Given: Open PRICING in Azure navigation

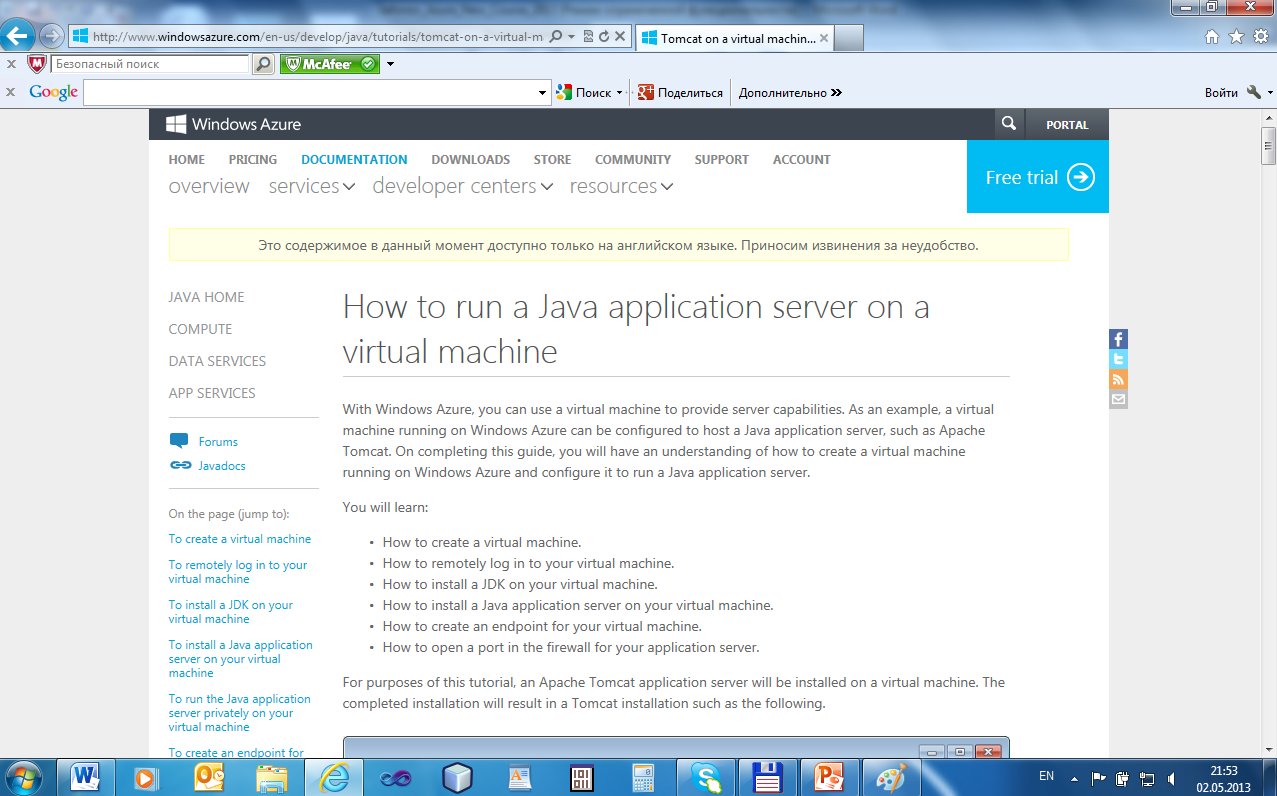Looking at the screenshot, I should [253, 159].
